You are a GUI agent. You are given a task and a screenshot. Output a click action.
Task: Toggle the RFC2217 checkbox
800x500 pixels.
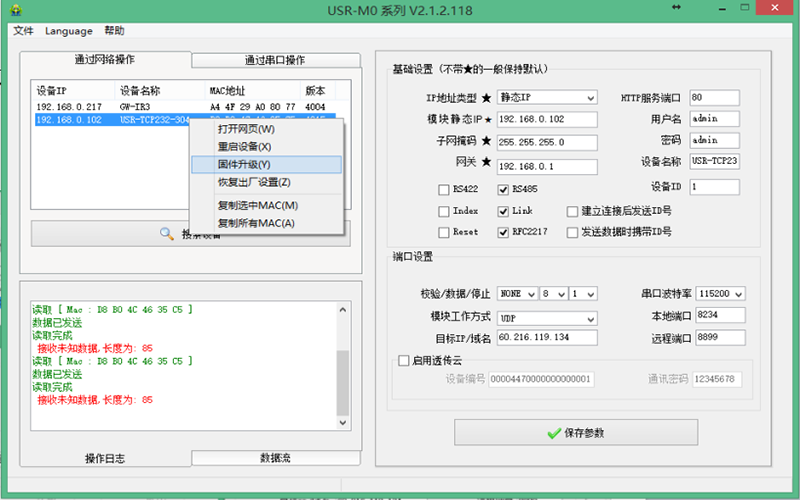point(503,232)
